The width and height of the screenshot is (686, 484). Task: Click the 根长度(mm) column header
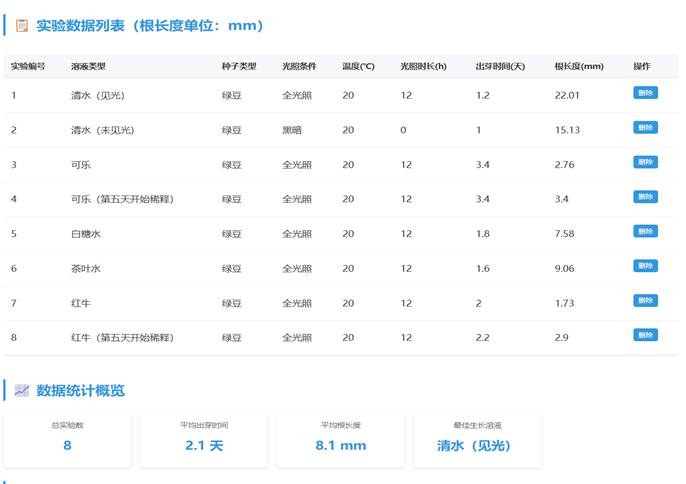(579, 66)
